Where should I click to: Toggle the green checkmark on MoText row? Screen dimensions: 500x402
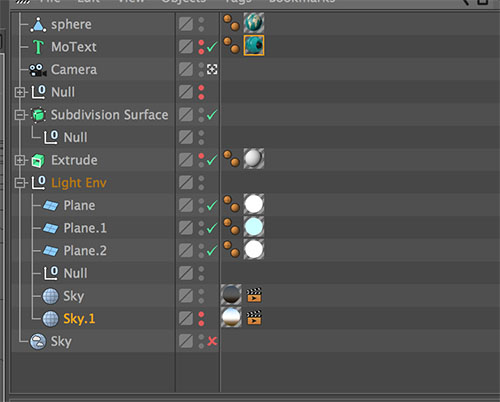click(x=212, y=47)
